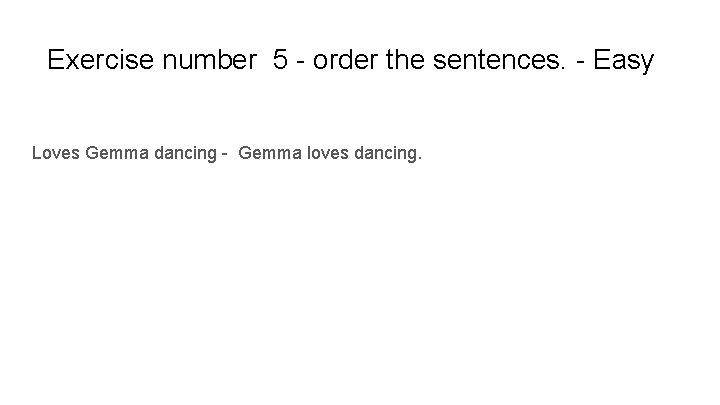Click the word 'Exercise' in the title
This screenshot has width=720, height=405.
(x=100, y=60)
